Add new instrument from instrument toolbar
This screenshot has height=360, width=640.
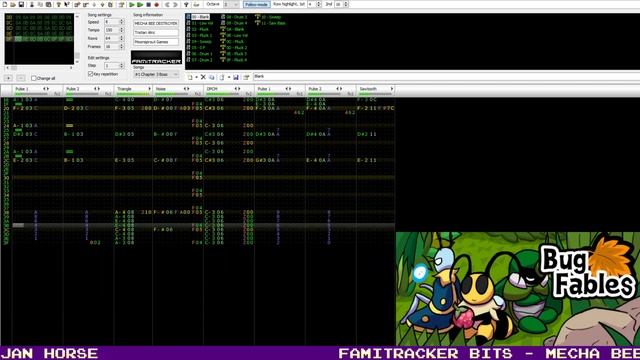point(190,77)
